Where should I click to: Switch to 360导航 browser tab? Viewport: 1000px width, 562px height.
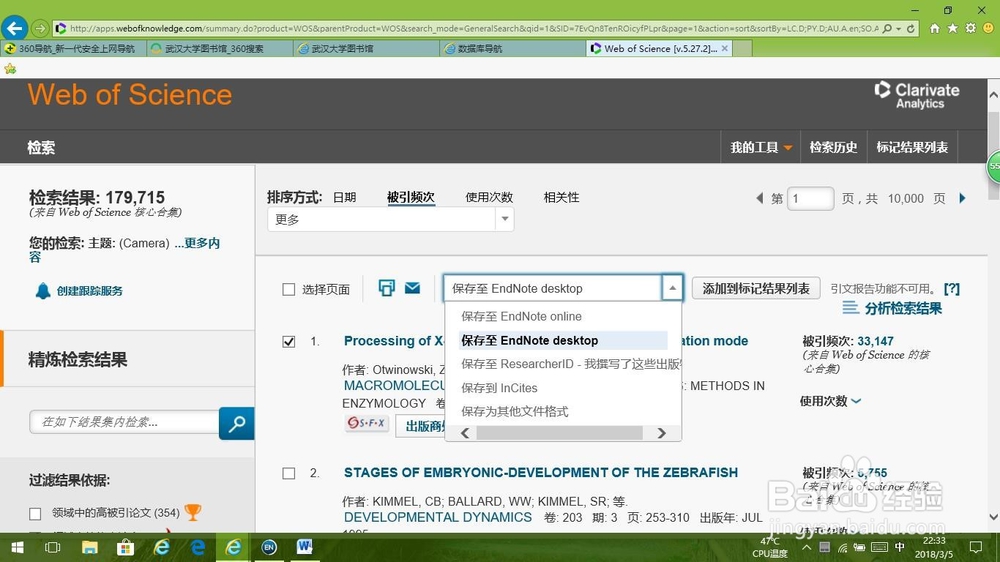(x=75, y=48)
